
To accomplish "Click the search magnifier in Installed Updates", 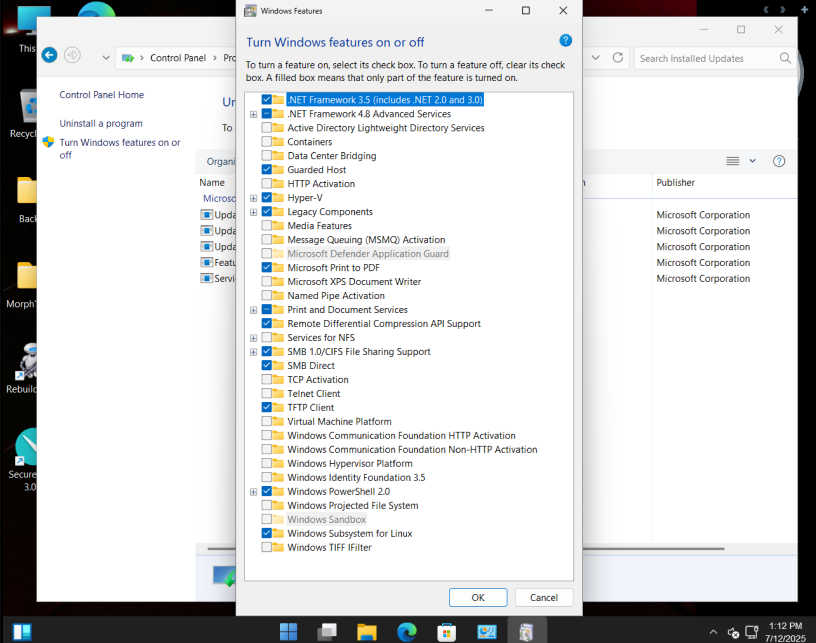I will point(785,58).
